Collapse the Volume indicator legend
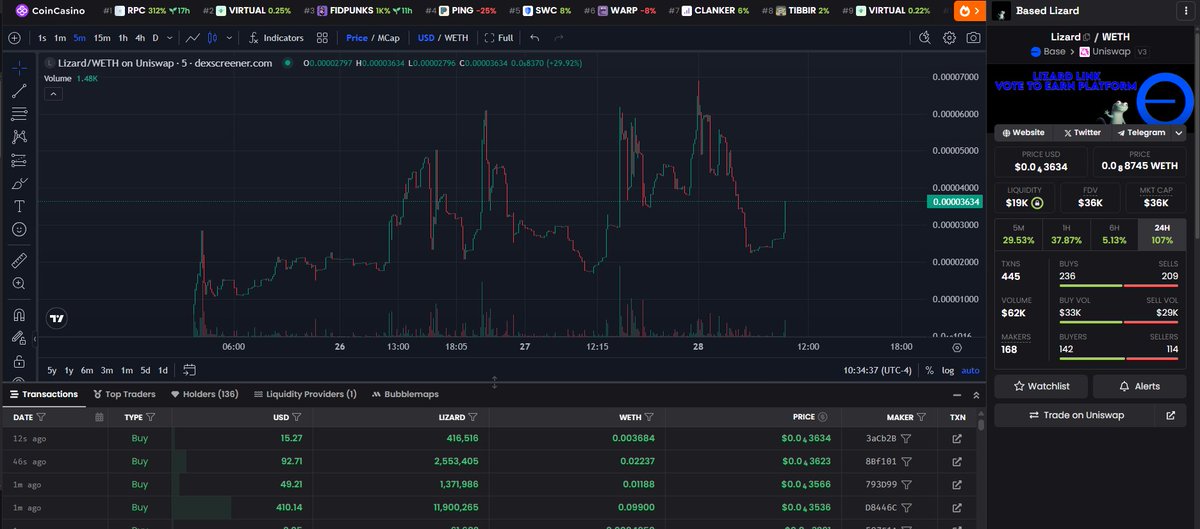 click(54, 93)
